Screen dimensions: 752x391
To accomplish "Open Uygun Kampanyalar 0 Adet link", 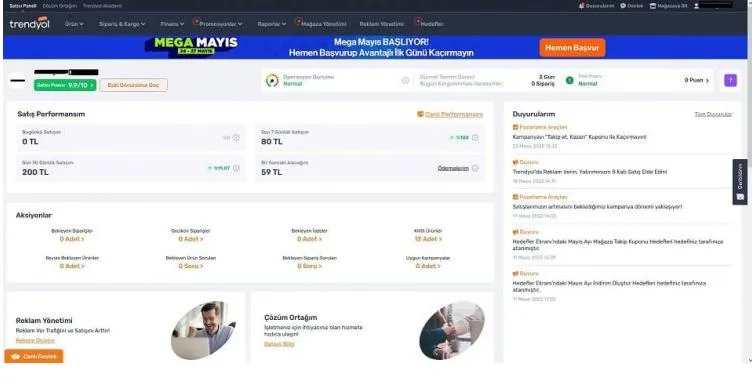I will point(428,266).
